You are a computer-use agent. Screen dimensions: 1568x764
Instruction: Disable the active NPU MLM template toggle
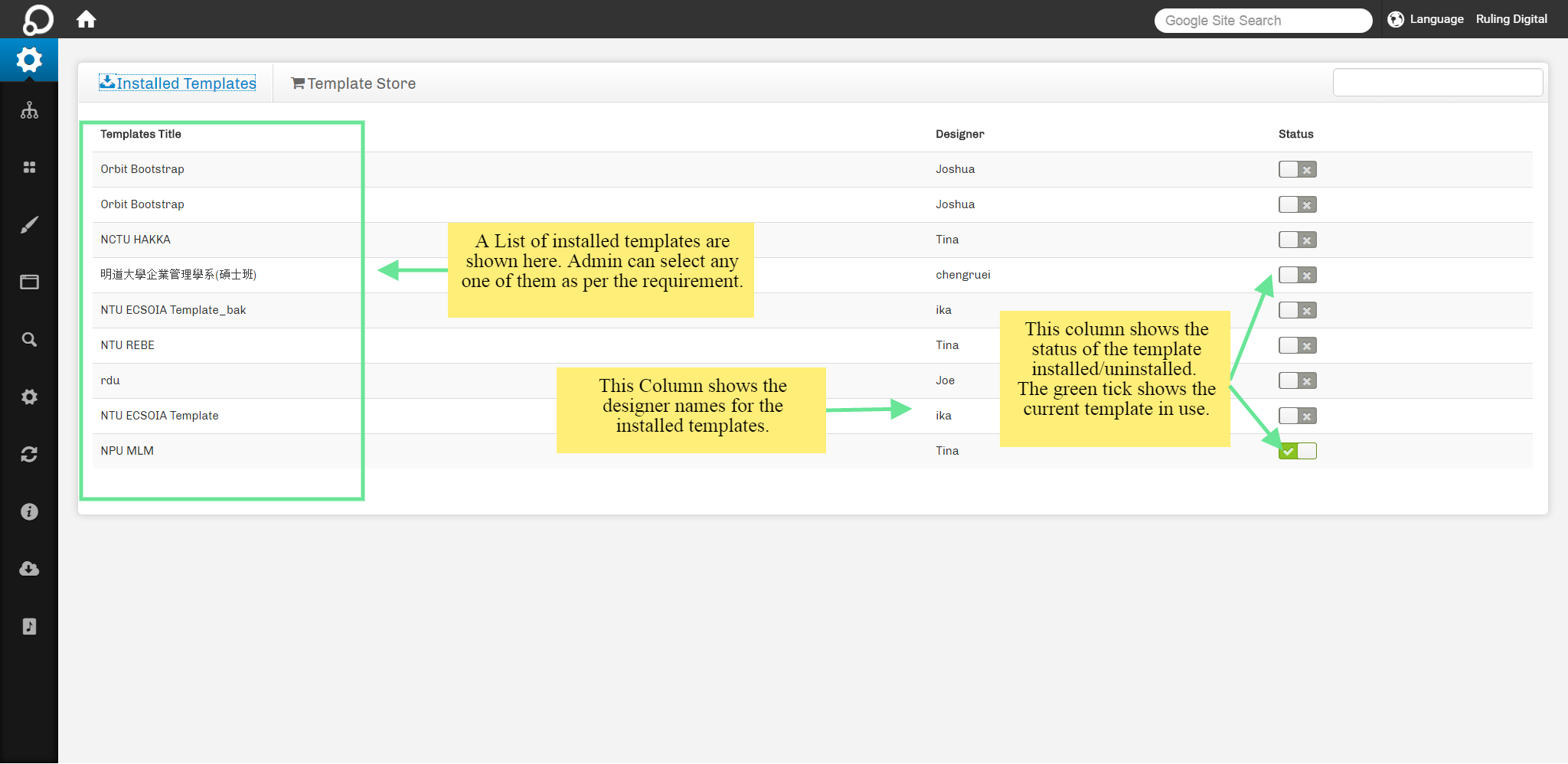(1297, 451)
